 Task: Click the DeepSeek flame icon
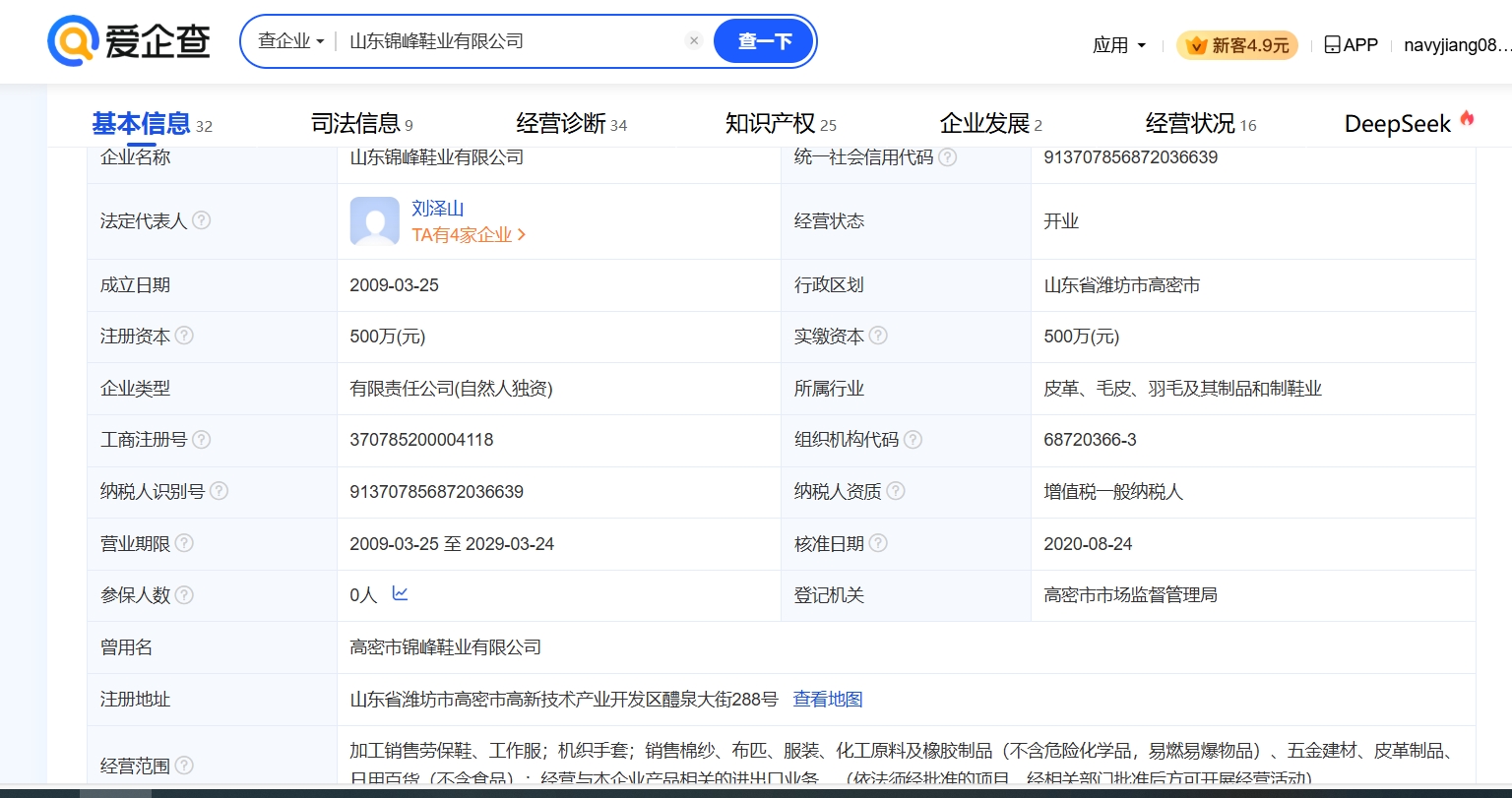1467,119
